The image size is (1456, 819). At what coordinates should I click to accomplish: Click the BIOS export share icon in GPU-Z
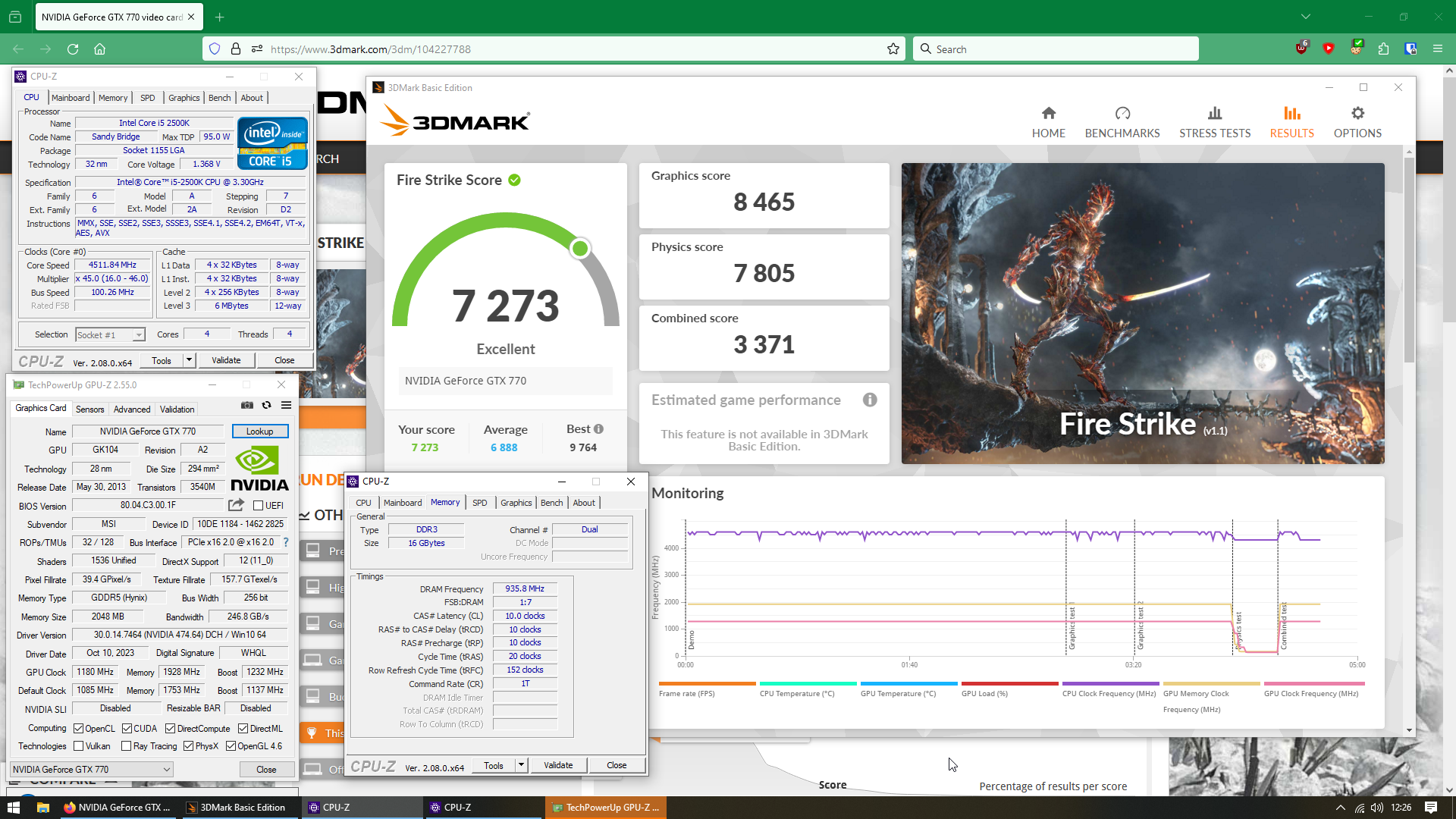(x=236, y=505)
